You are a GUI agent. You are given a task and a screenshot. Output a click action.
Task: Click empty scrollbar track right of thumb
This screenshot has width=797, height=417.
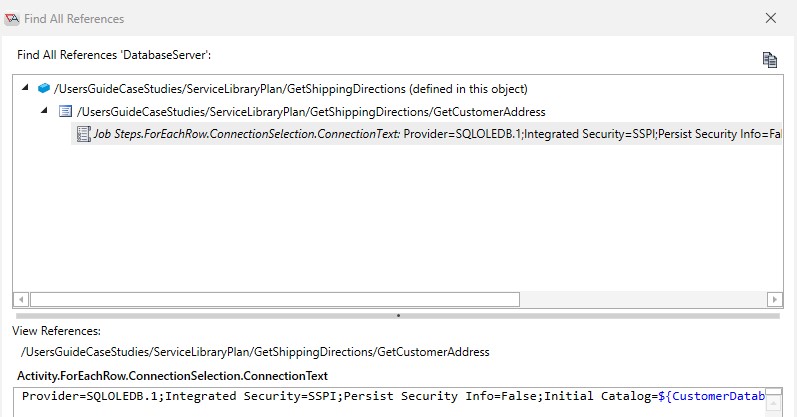(643, 300)
